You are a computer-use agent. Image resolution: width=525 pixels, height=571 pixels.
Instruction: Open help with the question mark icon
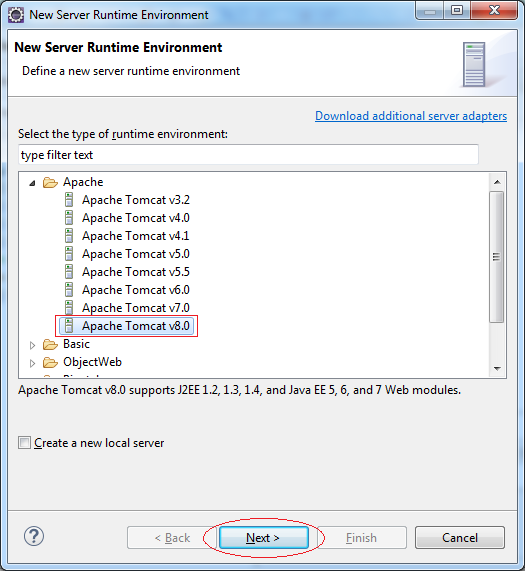point(34,536)
